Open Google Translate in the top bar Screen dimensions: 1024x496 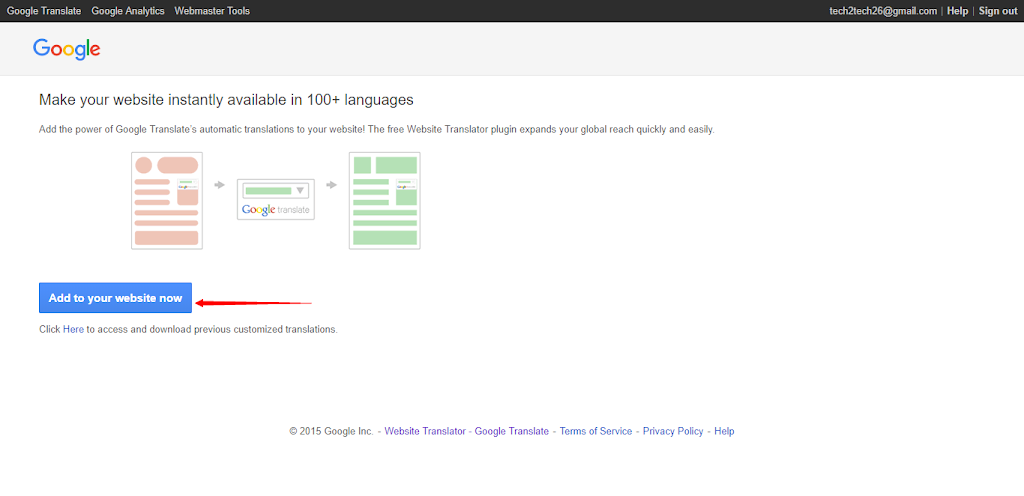tap(44, 11)
